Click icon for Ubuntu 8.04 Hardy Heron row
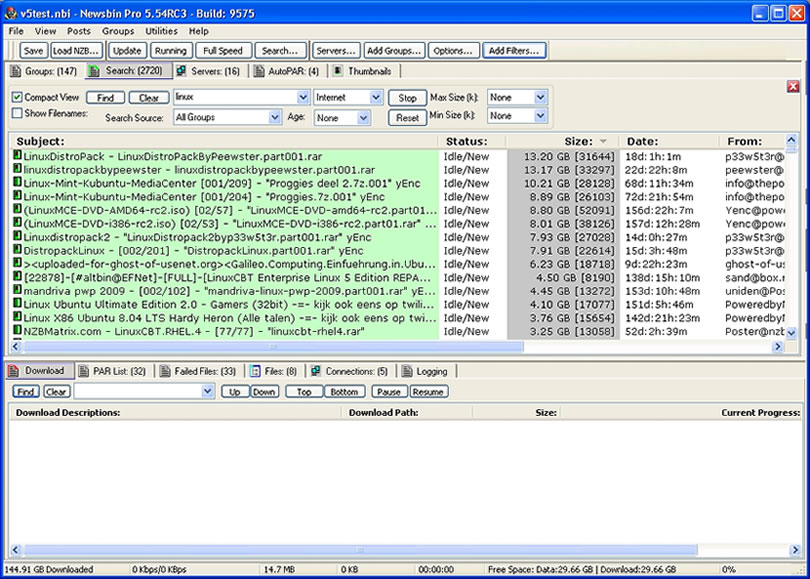Viewport: 810px width, 579px height. coord(17,317)
